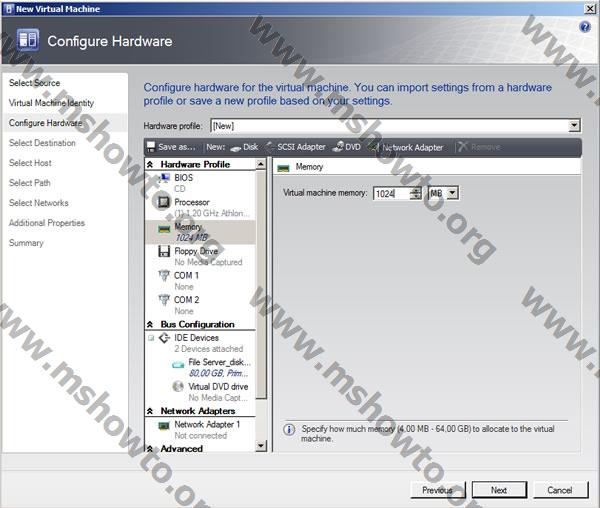Collapse the Network Adapters section
The image size is (600, 508).
tap(150, 411)
